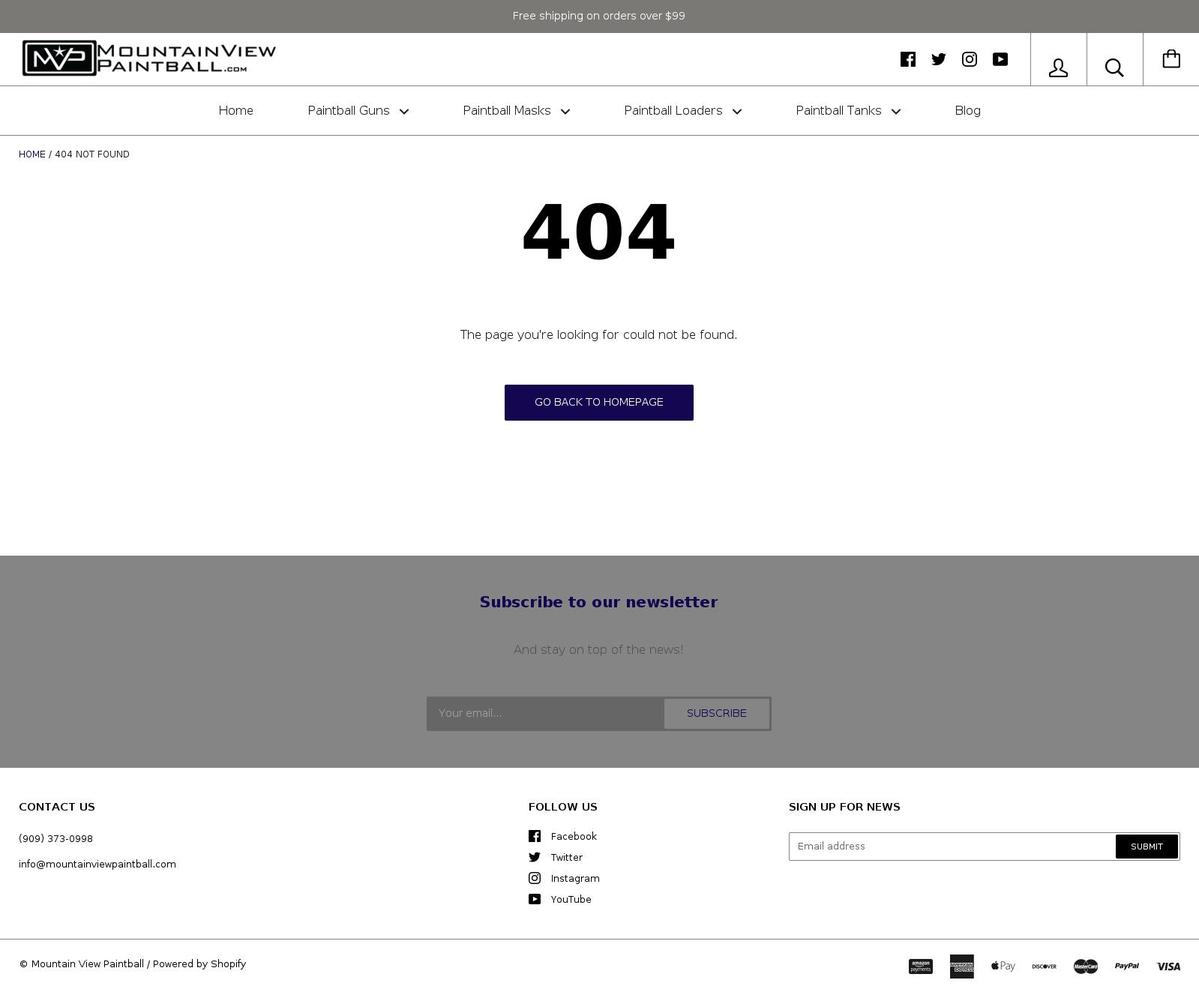The height and width of the screenshot is (989, 1199).
Task: Open Facebook icon in the header
Action: point(908,60)
